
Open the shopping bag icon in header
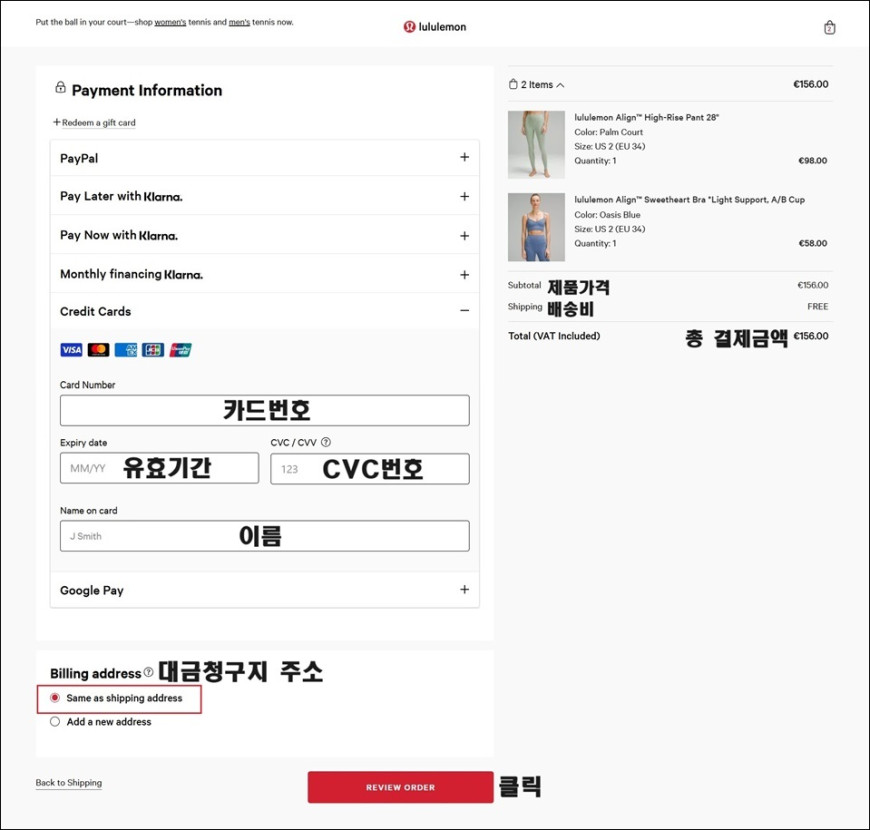click(829, 27)
